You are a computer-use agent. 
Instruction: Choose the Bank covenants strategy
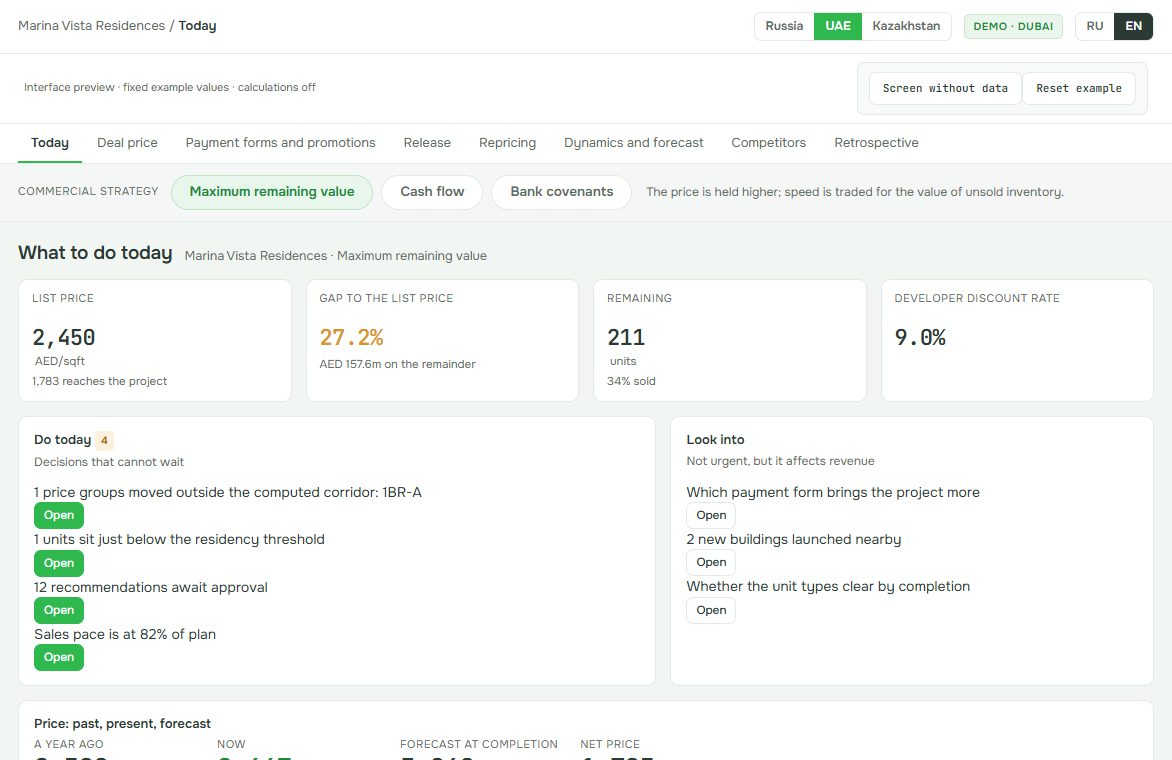[x=561, y=192]
